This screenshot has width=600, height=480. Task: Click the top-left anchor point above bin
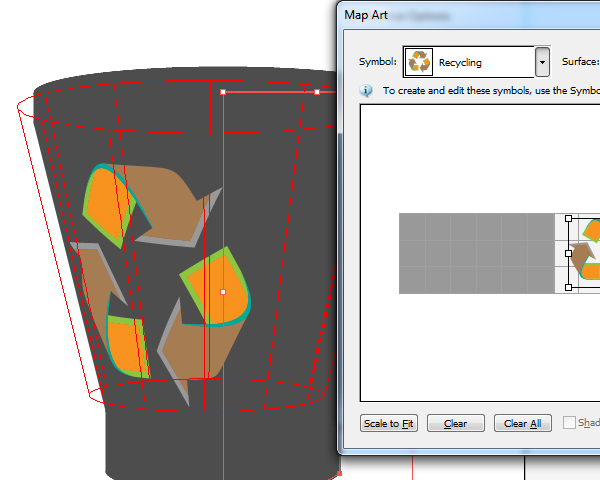tap(223, 92)
